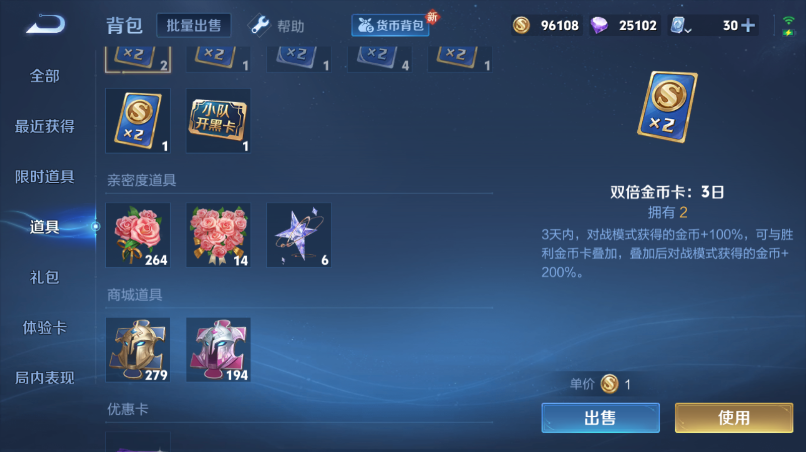
Task: Select the red rose bouquet item
Action: tap(138, 235)
